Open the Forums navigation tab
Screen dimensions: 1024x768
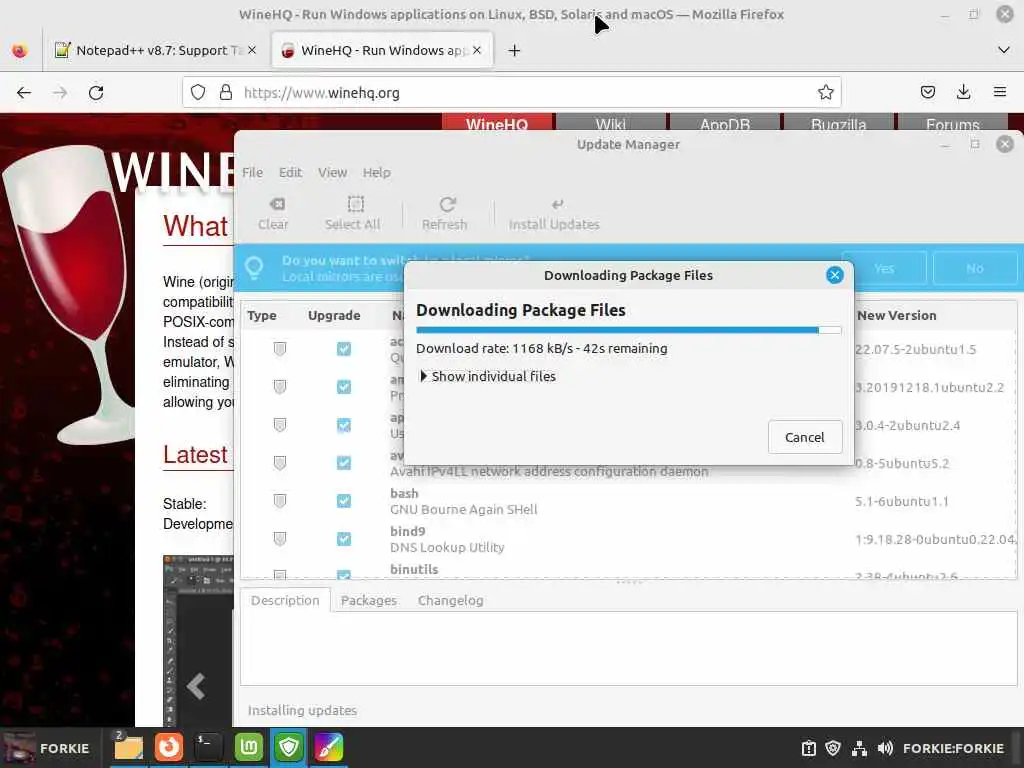pyautogui.click(x=953, y=123)
